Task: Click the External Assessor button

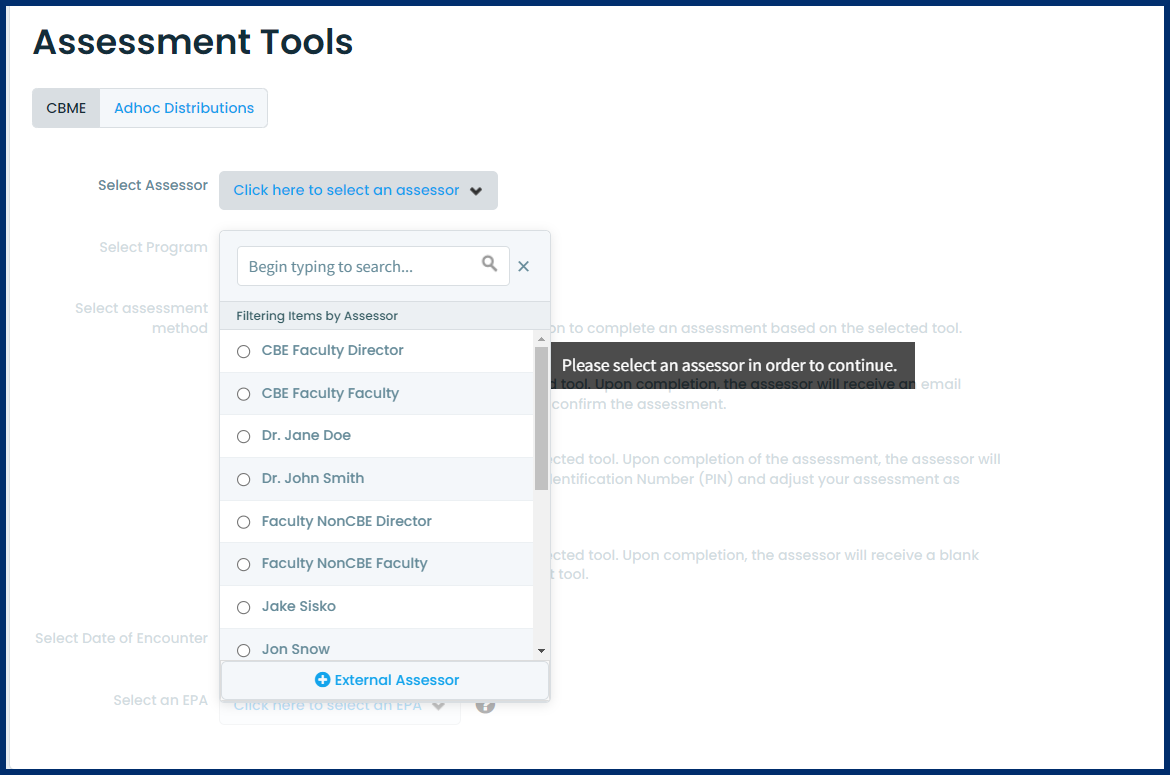Action: click(x=386, y=680)
